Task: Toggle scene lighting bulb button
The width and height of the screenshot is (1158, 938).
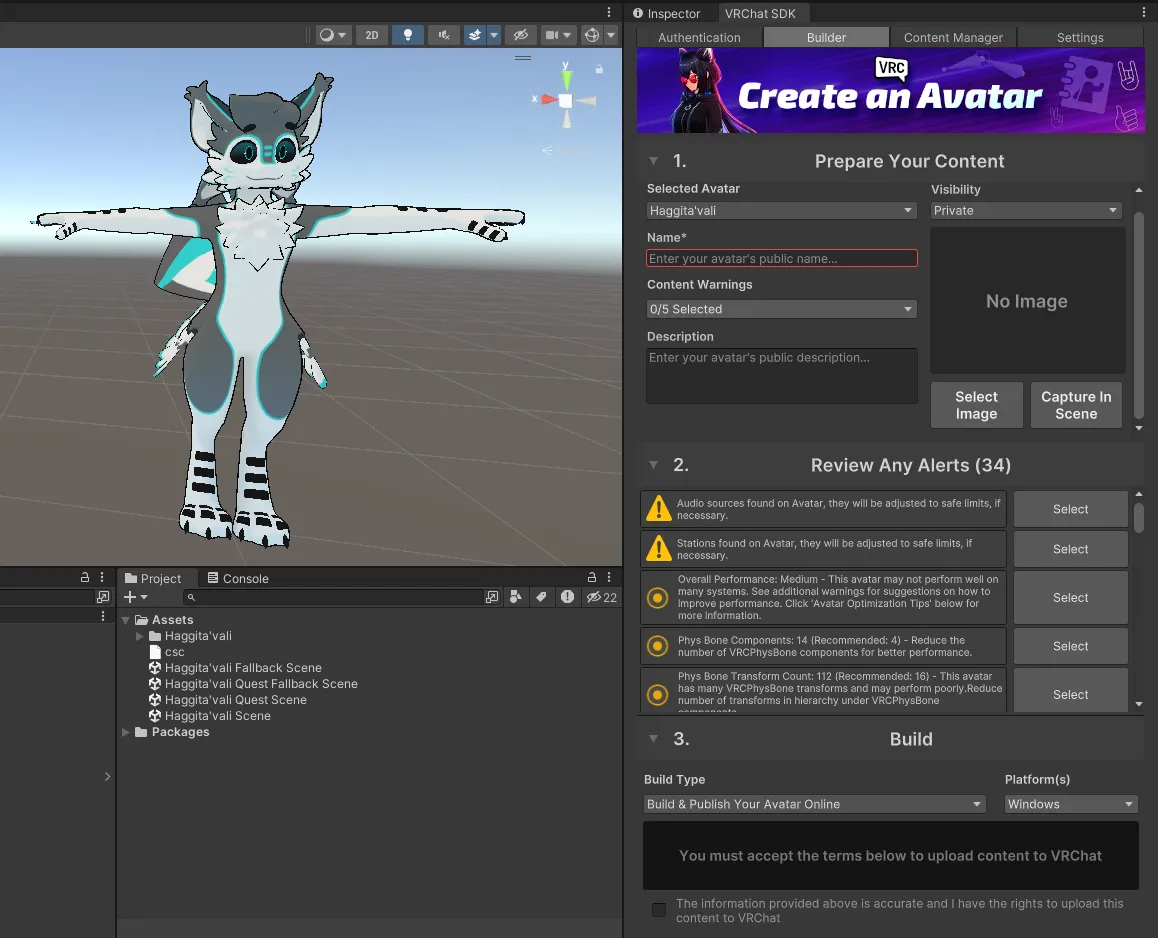Action: [x=408, y=35]
